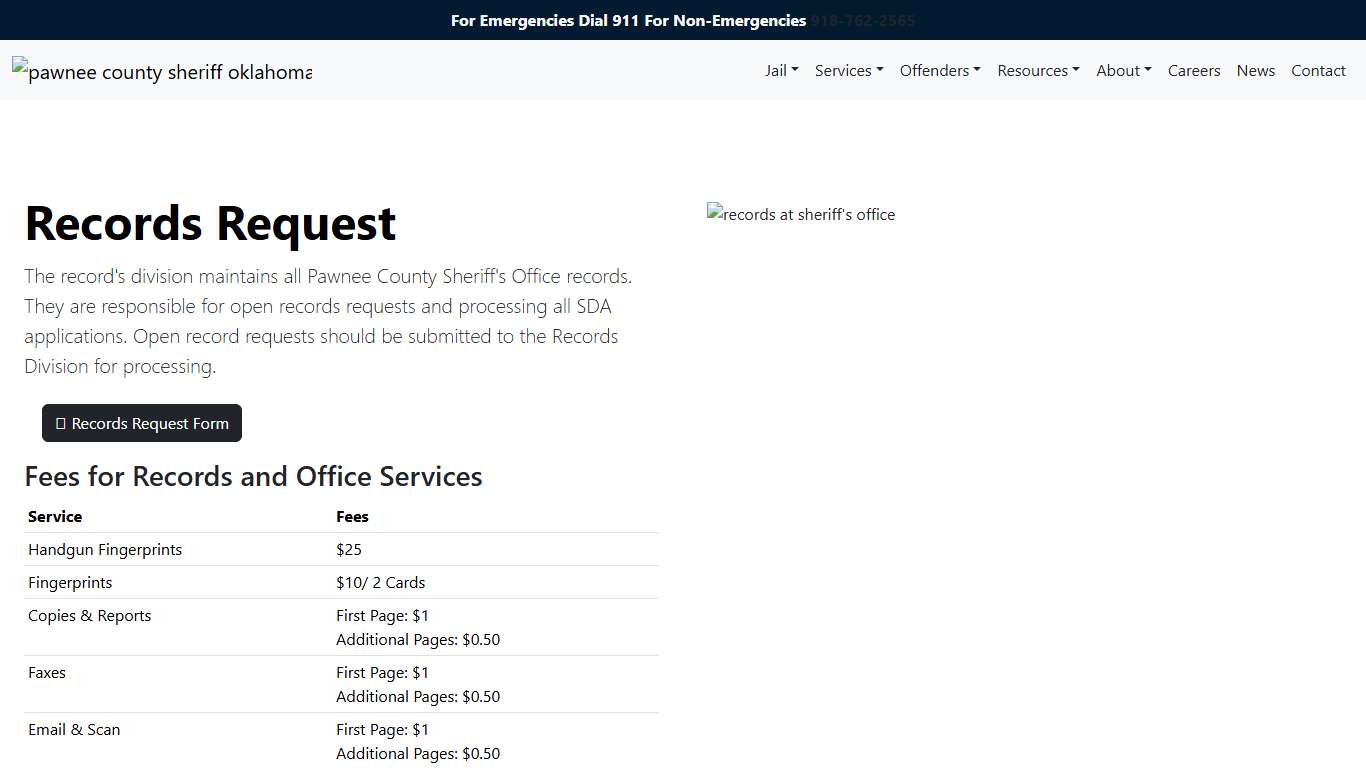Navigate to the Careers page

1194,70
